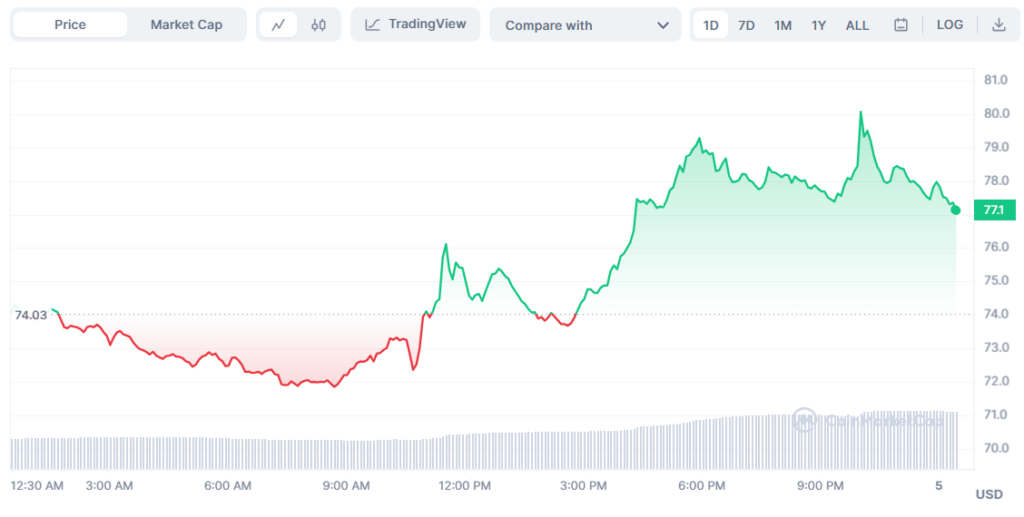Click the 9:00 AM time axis label
The width and height of the screenshot is (1024, 517).
pos(345,486)
